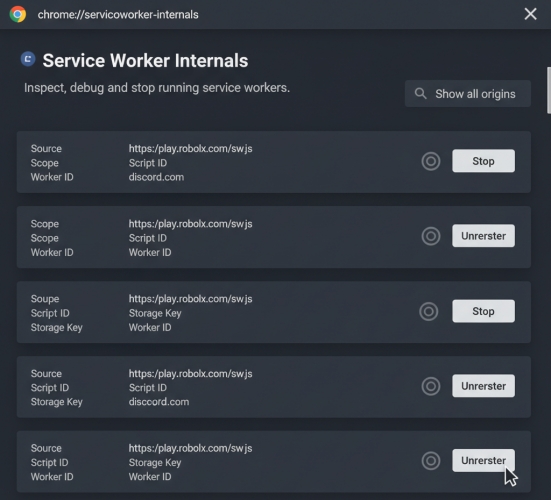Click the chrome://servicoworker-internals address text
Screen dimensions: 551x500
pos(118,14)
